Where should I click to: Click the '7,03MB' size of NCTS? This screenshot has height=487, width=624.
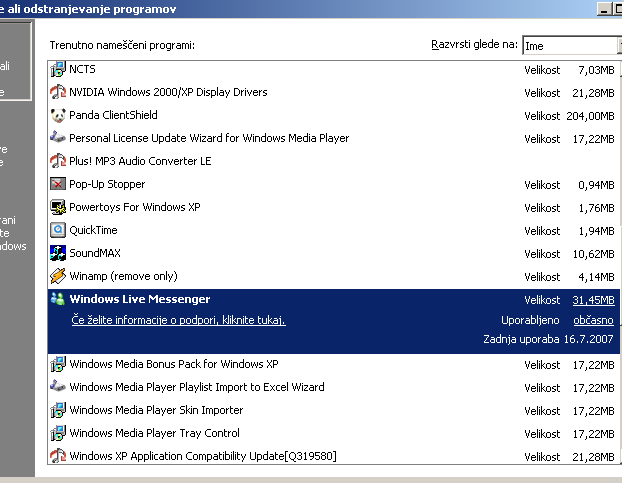tap(596, 70)
